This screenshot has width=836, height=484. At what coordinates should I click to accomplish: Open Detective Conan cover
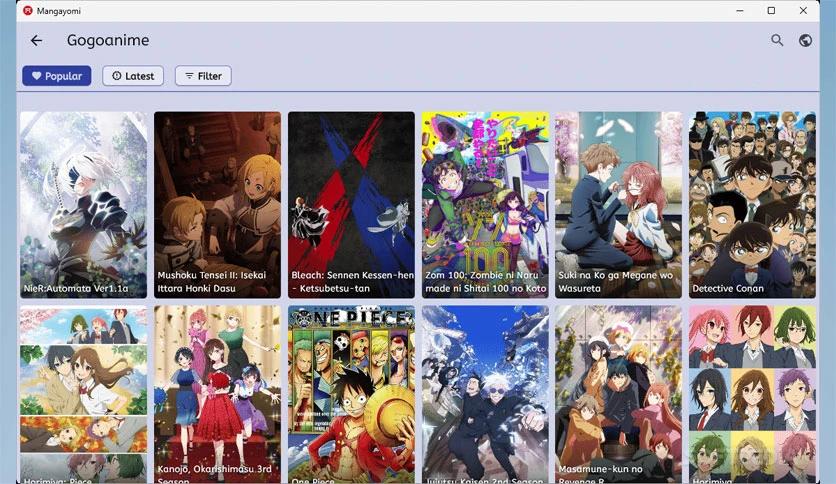pos(752,205)
